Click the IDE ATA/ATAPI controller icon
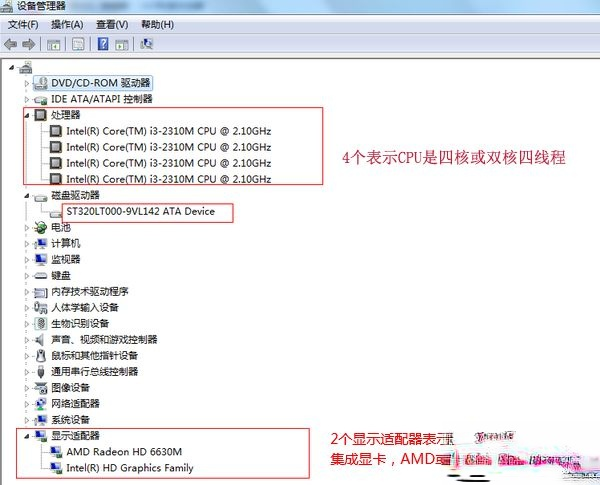600x485 pixels. coord(40,100)
